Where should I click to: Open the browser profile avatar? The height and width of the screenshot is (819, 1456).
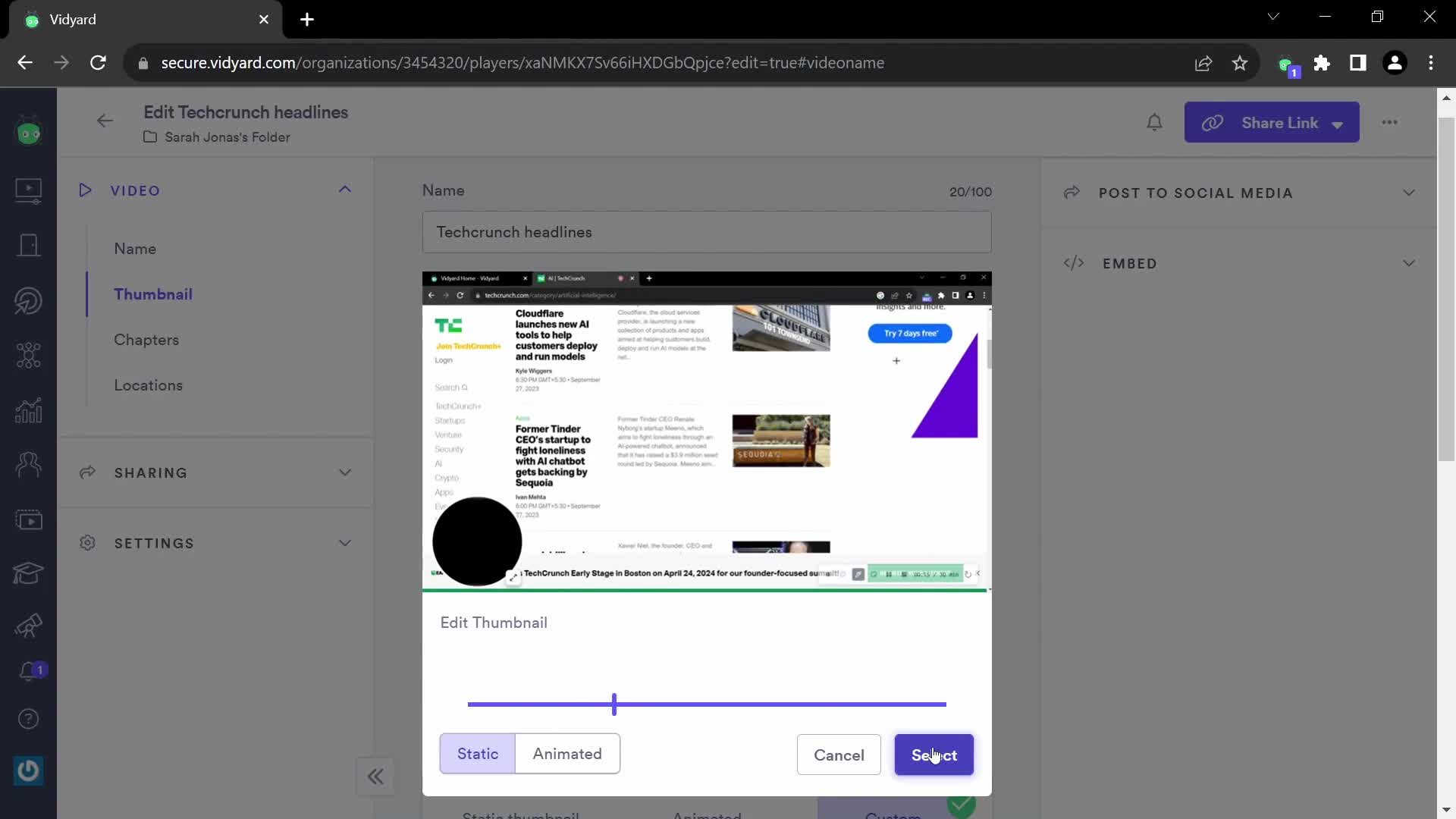point(1395,63)
